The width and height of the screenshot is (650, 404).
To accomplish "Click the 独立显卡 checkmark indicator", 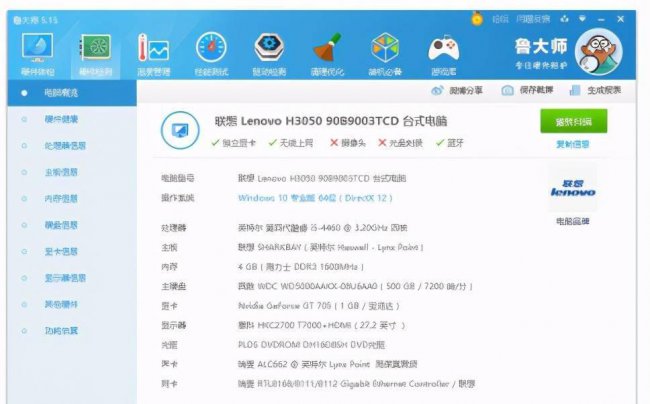I will tap(233, 143).
